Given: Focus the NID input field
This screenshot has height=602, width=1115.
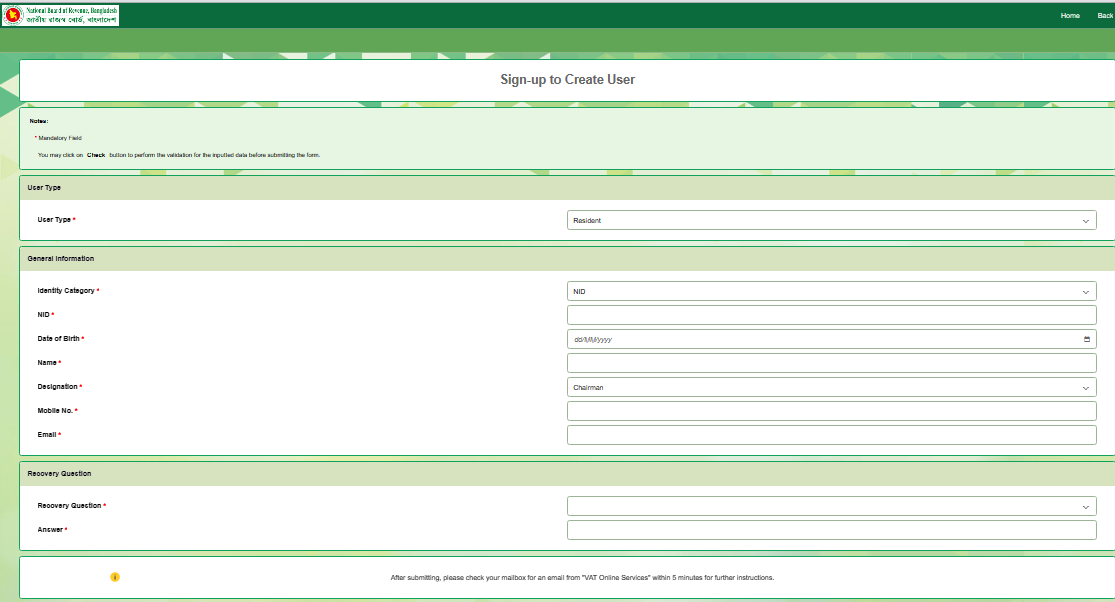Looking at the screenshot, I should 831,315.
